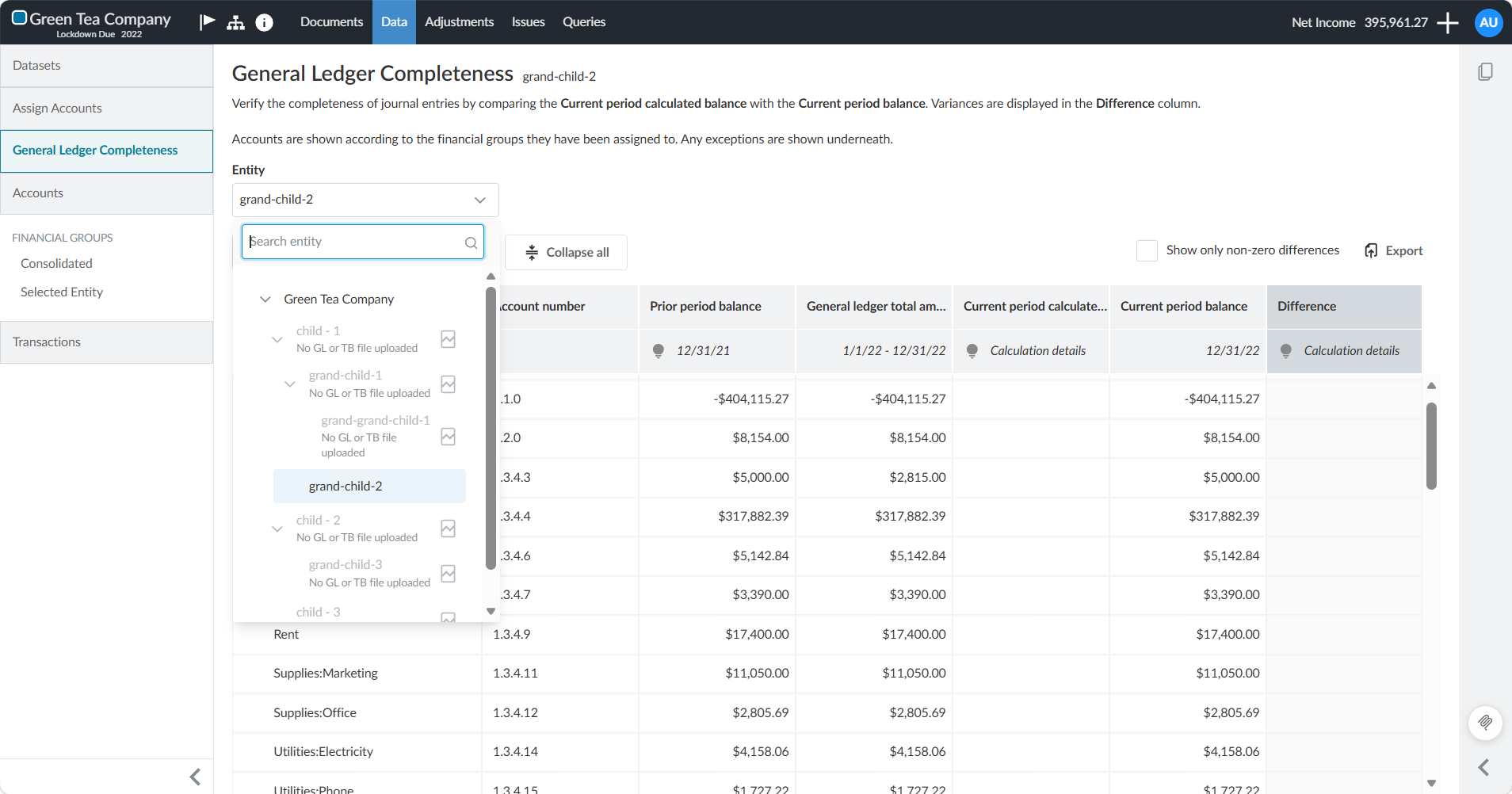Click the Difference column header

(x=1344, y=307)
